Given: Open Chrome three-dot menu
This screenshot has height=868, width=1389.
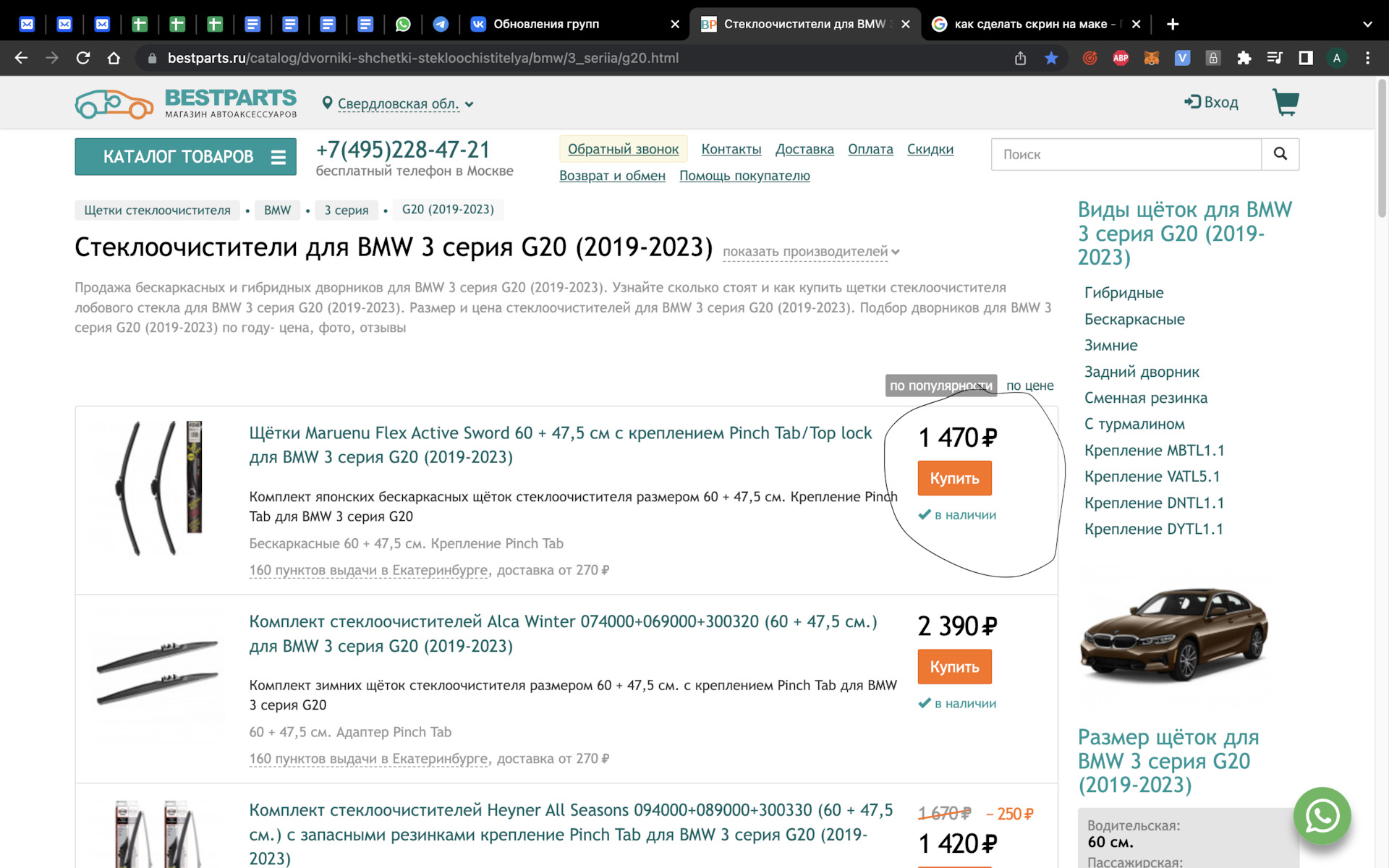Looking at the screenshot, I should pyautogui.click(x=1367, y=58).
